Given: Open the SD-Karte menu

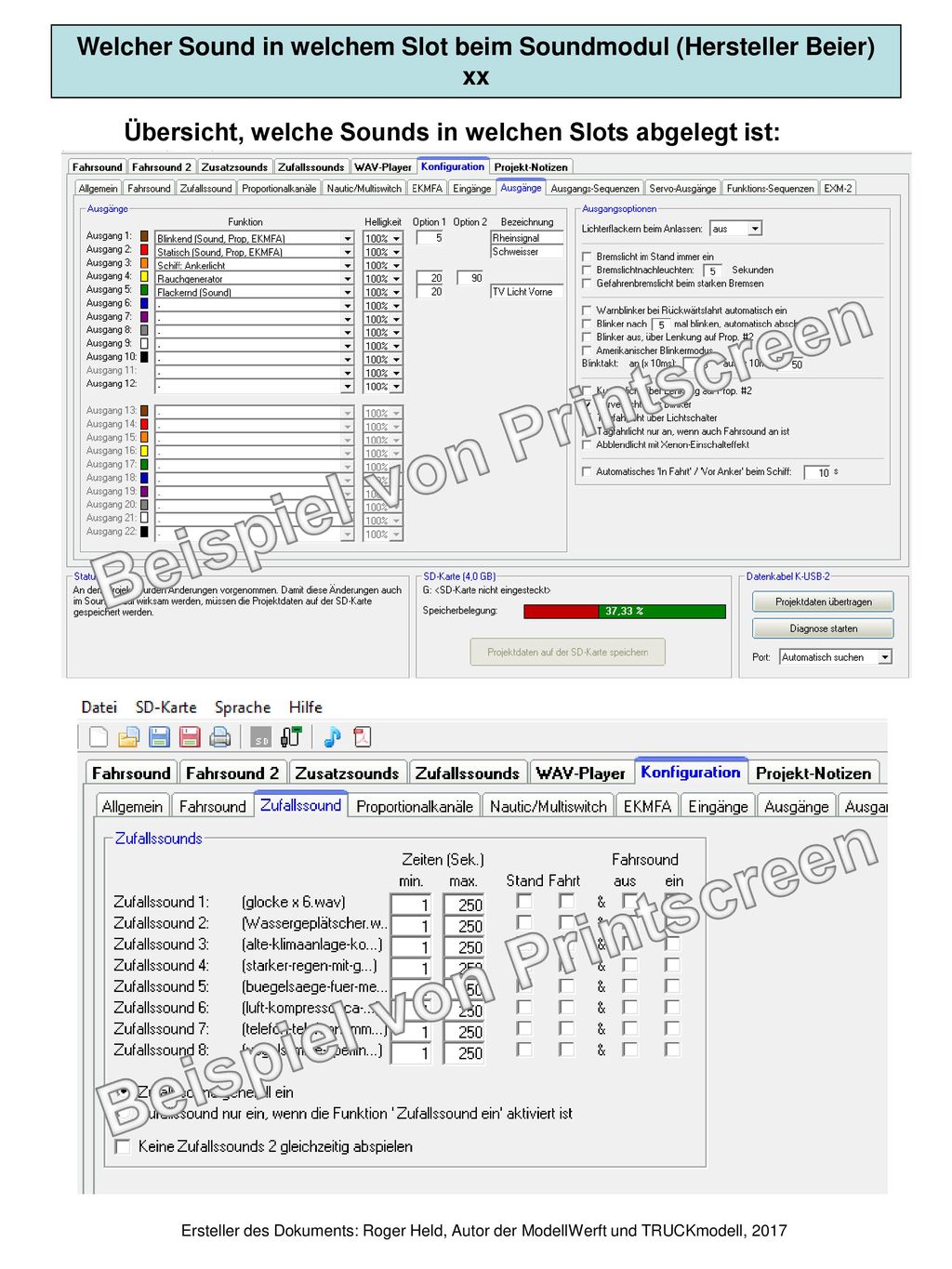Looking at the screenshot, I should pos(166,707).
